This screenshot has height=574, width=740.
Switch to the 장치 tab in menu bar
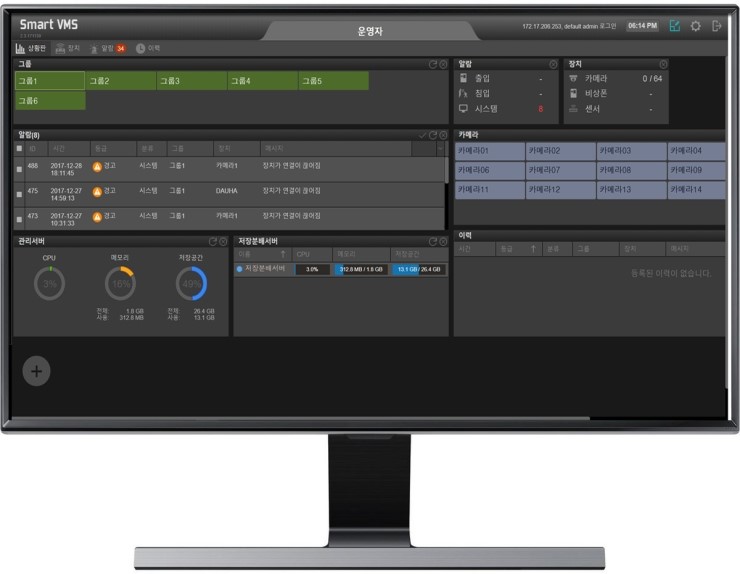click(x=67, y=48)
